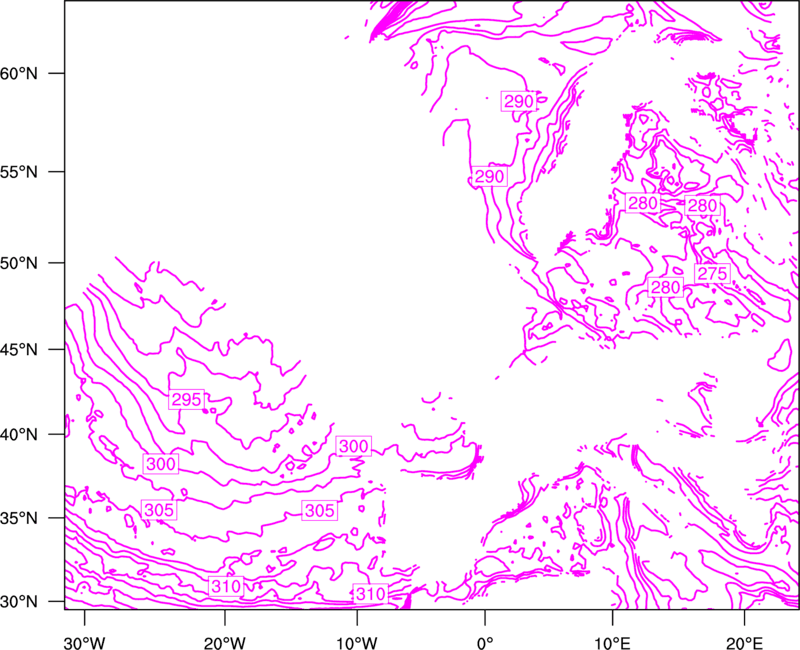Select the 20°E longitude axis label

744,643
